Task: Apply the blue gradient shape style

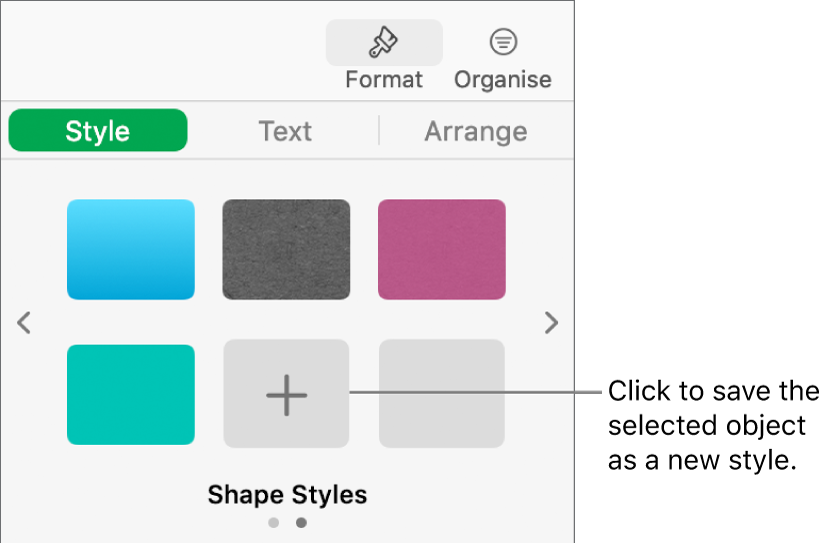Action: point(131,249)
